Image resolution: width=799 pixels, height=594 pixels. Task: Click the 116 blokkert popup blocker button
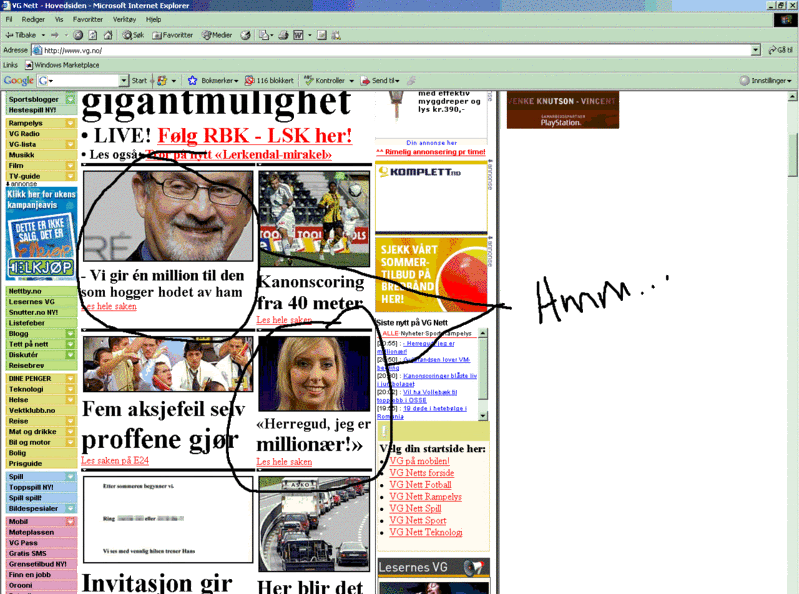tap(270, 80)
